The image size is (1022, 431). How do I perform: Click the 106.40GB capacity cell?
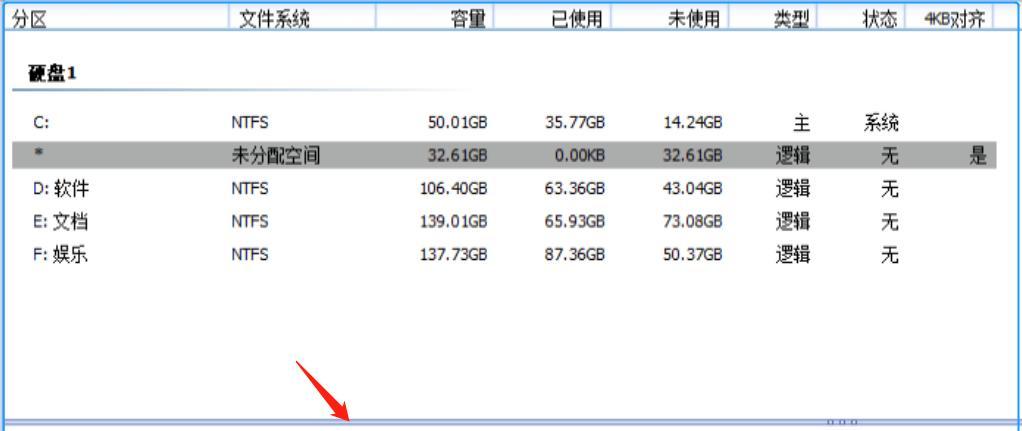pyautogui.click(x=454, y=189)
